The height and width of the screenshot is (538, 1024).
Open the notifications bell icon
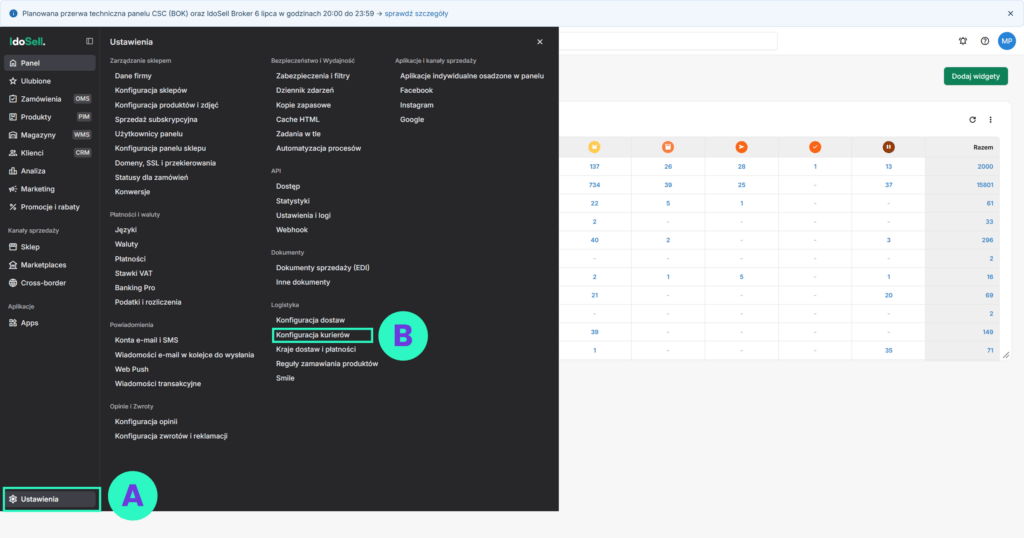963,41
